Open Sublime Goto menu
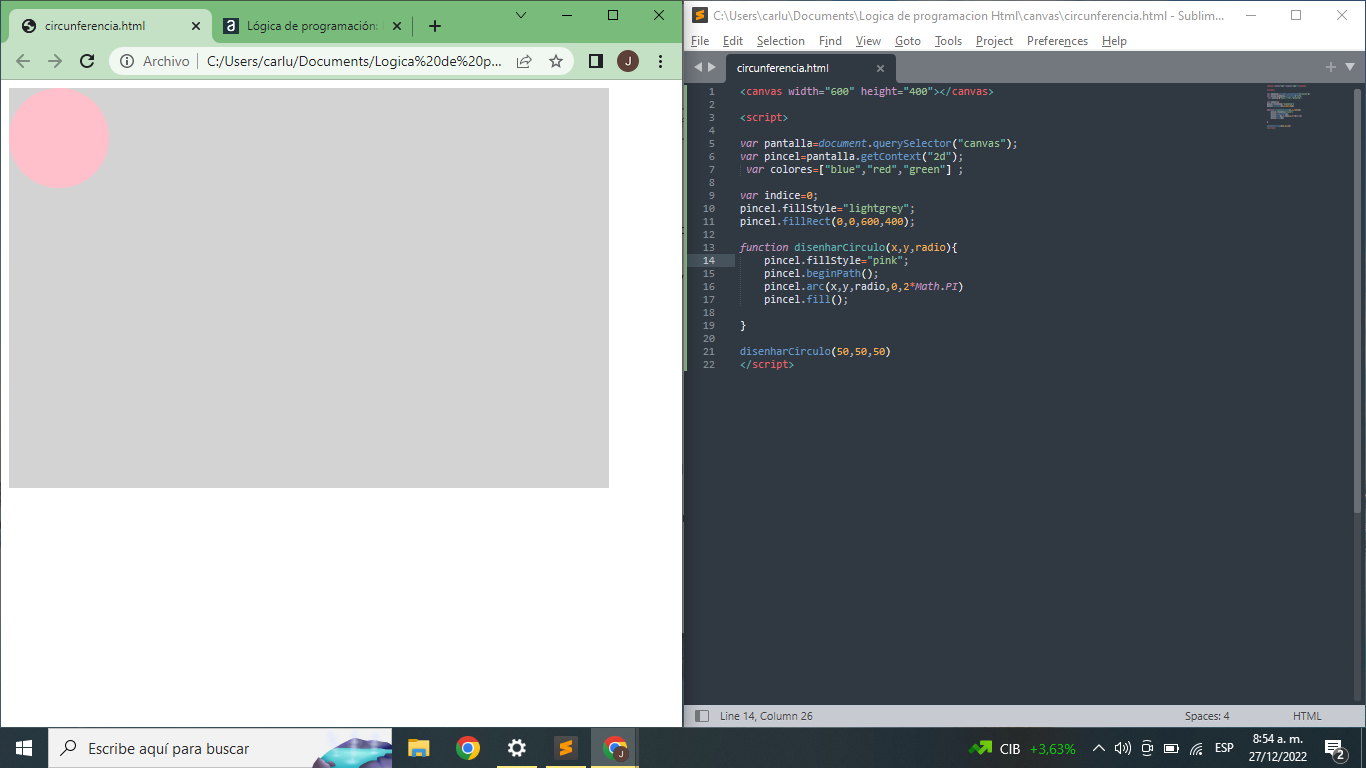 [908, 41]
